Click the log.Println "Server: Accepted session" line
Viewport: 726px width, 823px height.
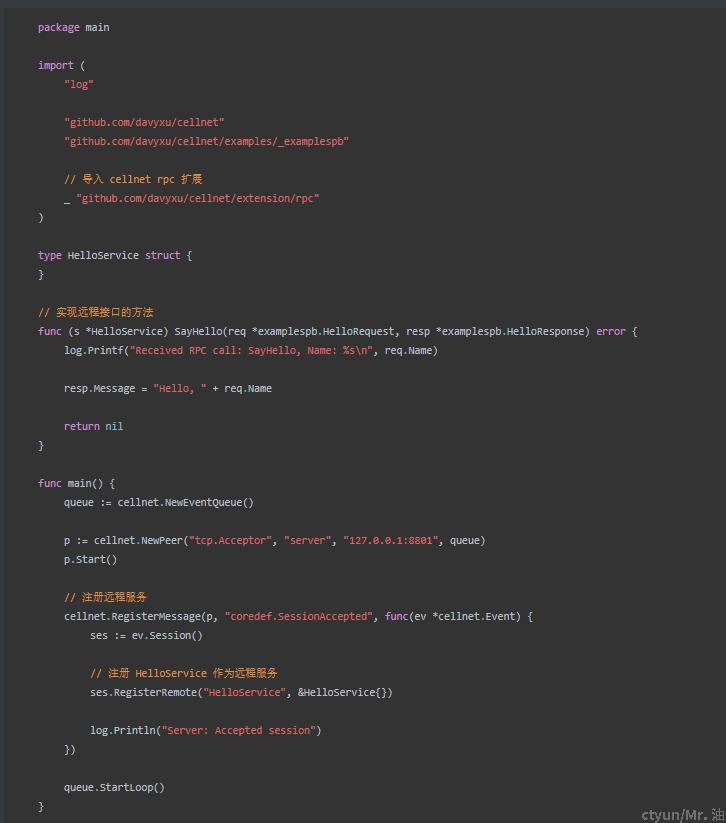[x=206, y=730]
